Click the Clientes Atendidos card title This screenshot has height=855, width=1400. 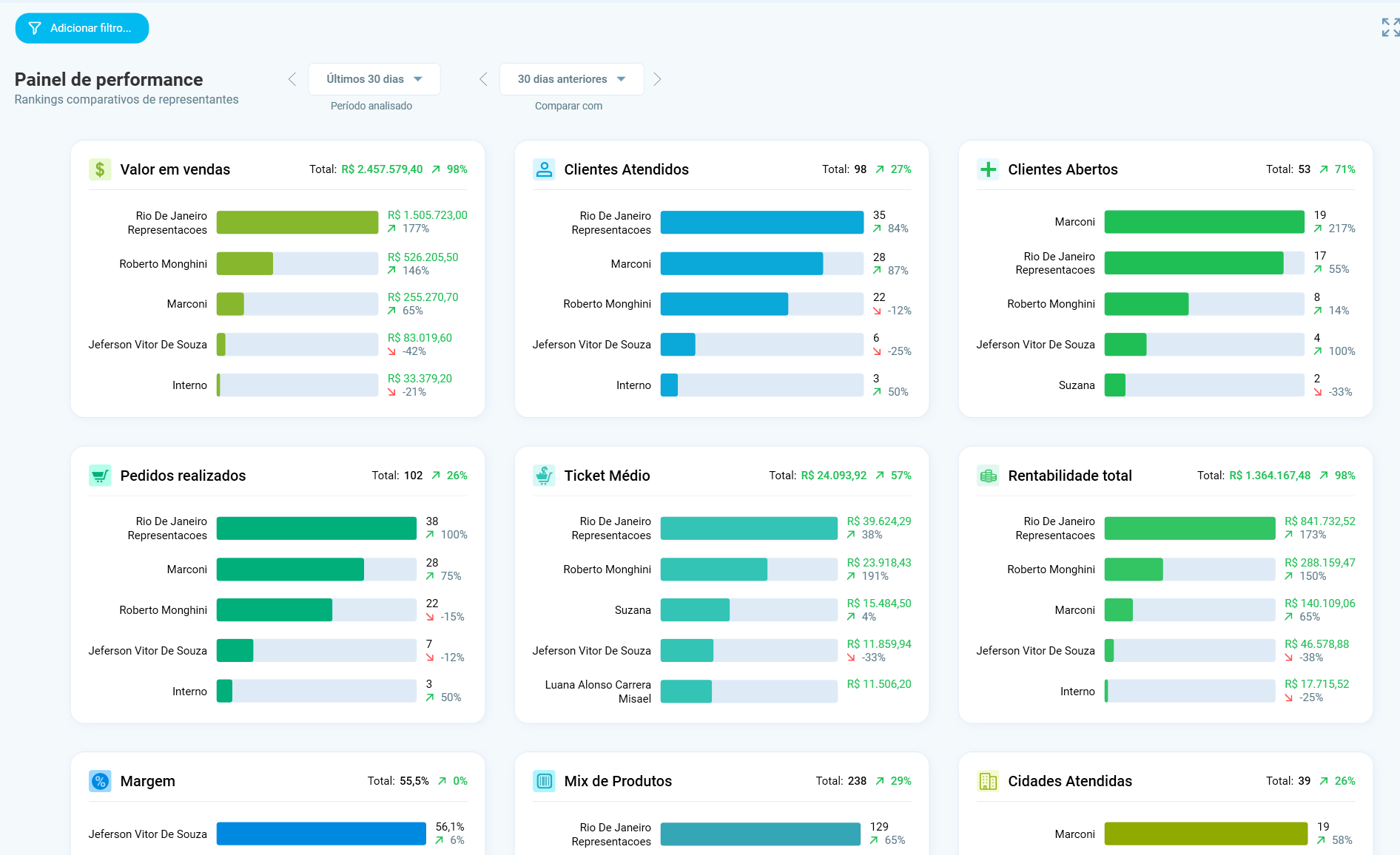(x=626, y=169)
